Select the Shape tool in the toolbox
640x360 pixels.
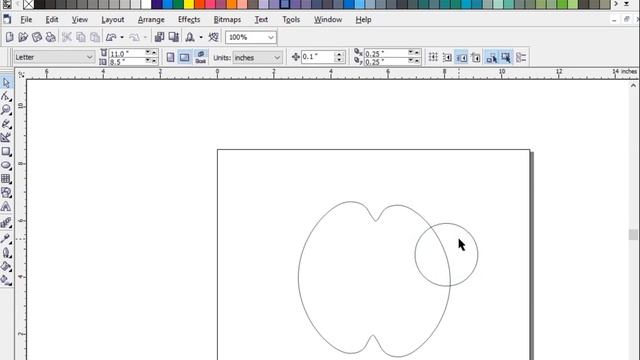point(6,96)
